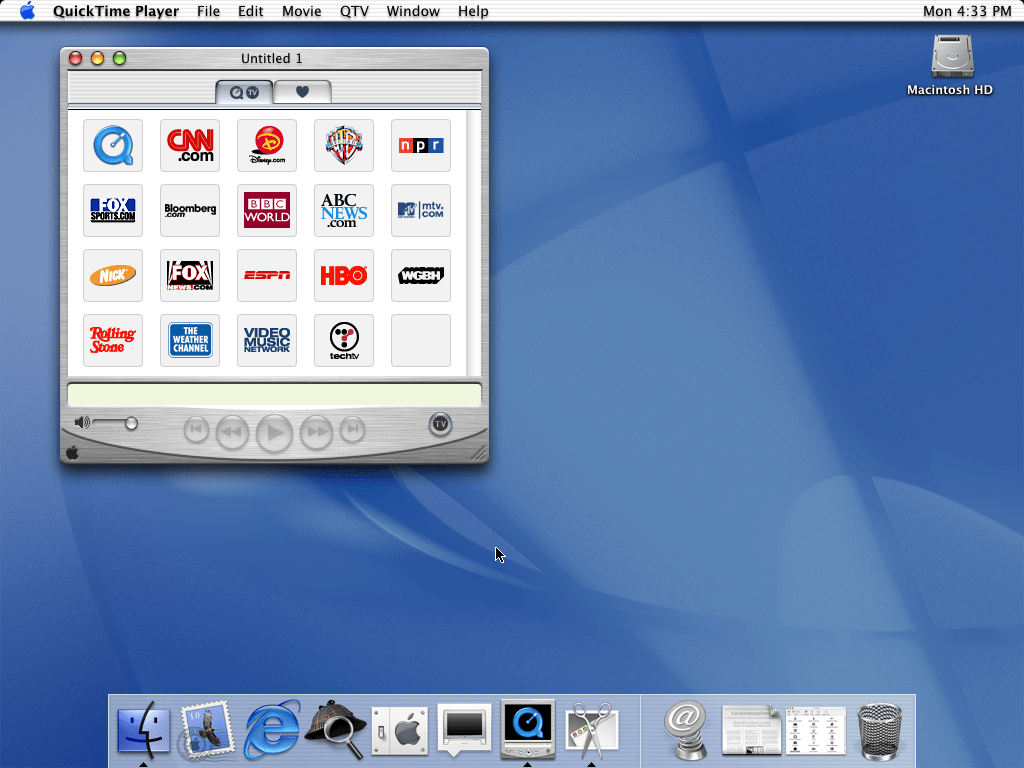Click the fast forward button

point(316,432)
